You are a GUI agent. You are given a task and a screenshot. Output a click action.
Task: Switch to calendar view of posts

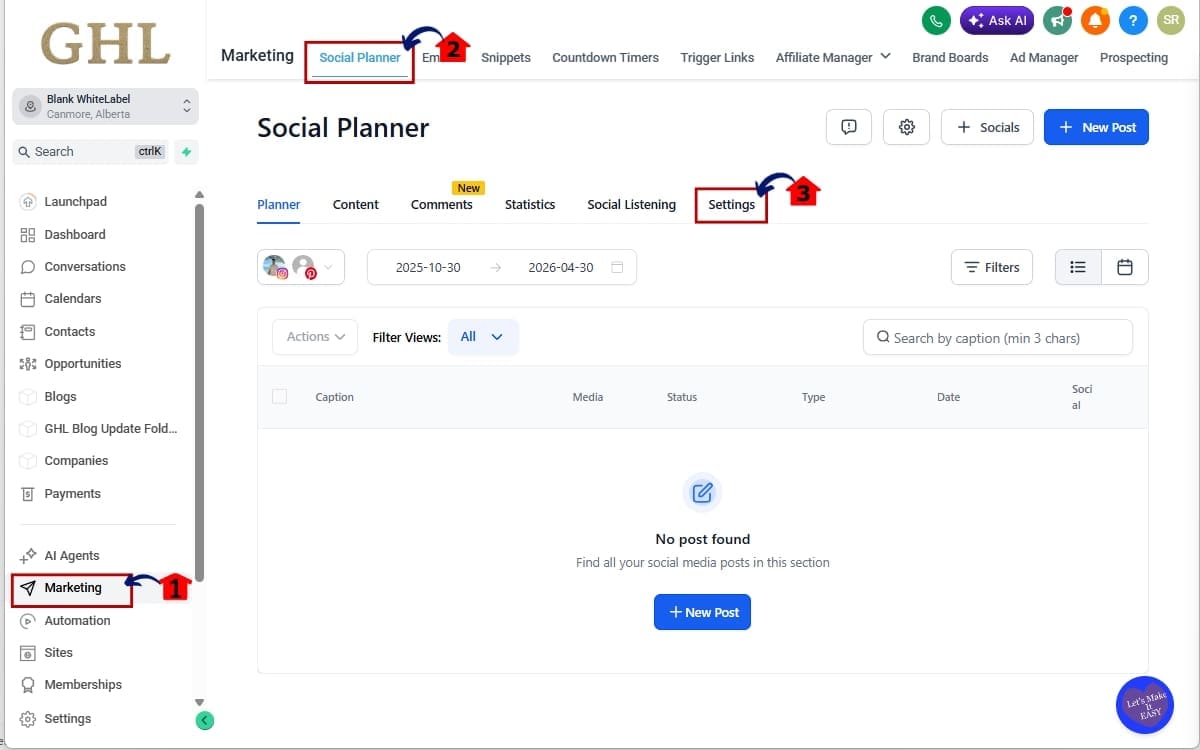point(1124,267)
